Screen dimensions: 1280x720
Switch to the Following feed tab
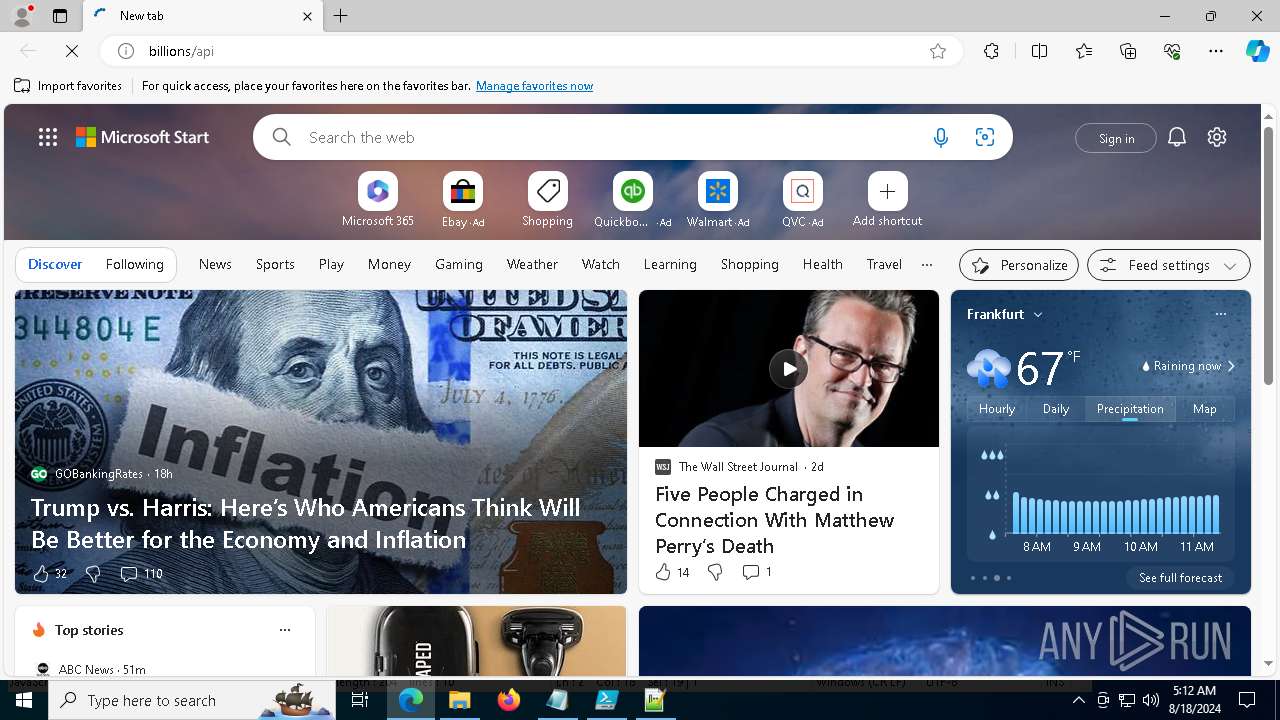click(134, 264)
